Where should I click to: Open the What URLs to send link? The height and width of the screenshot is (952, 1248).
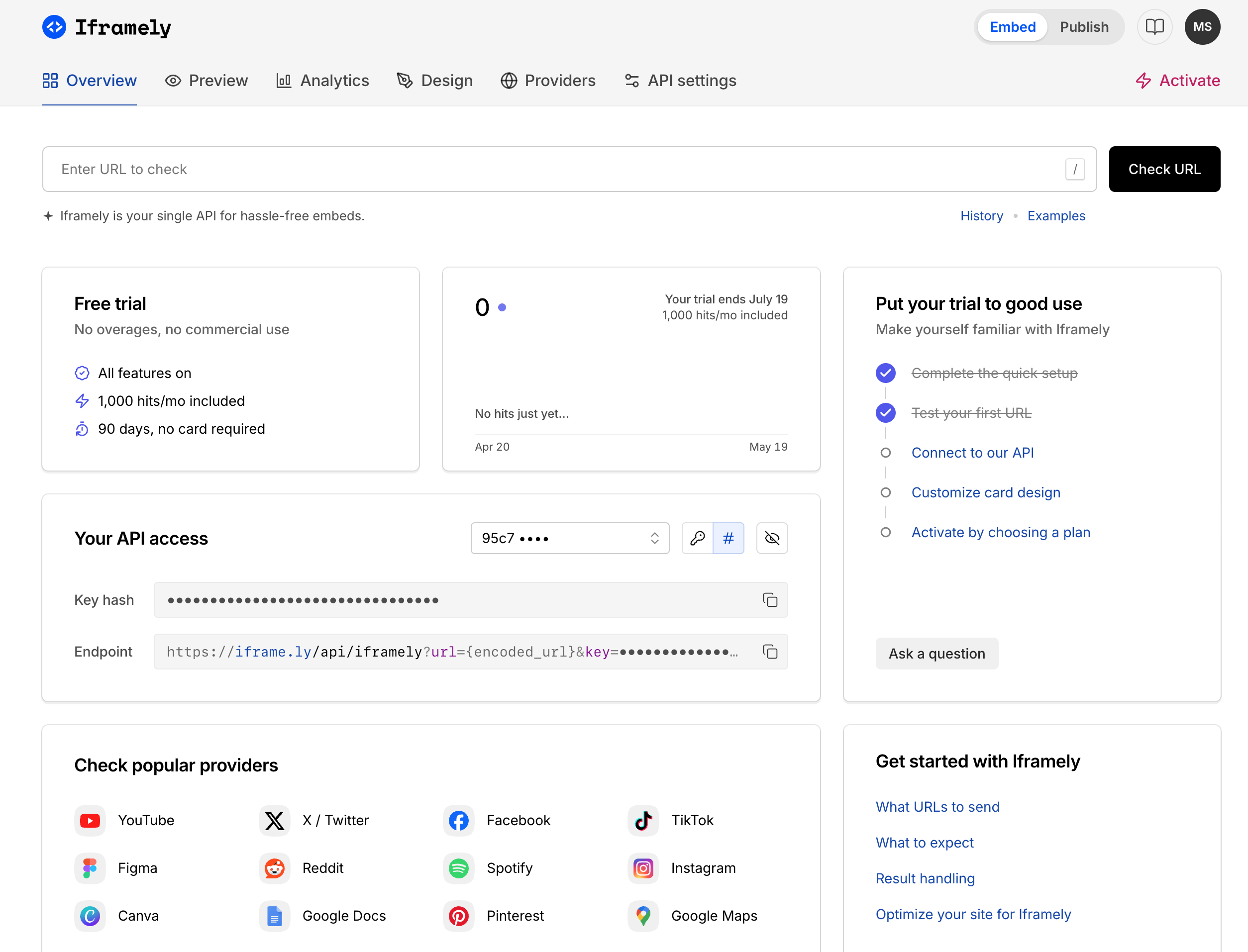tap(937, 806)
